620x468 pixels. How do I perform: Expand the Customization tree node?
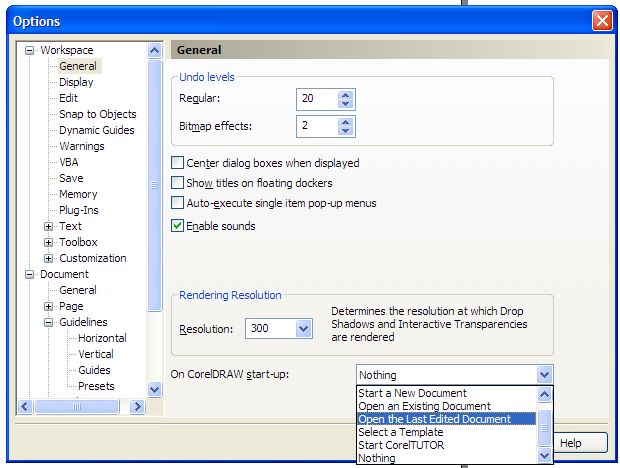(x=48, y=259)
